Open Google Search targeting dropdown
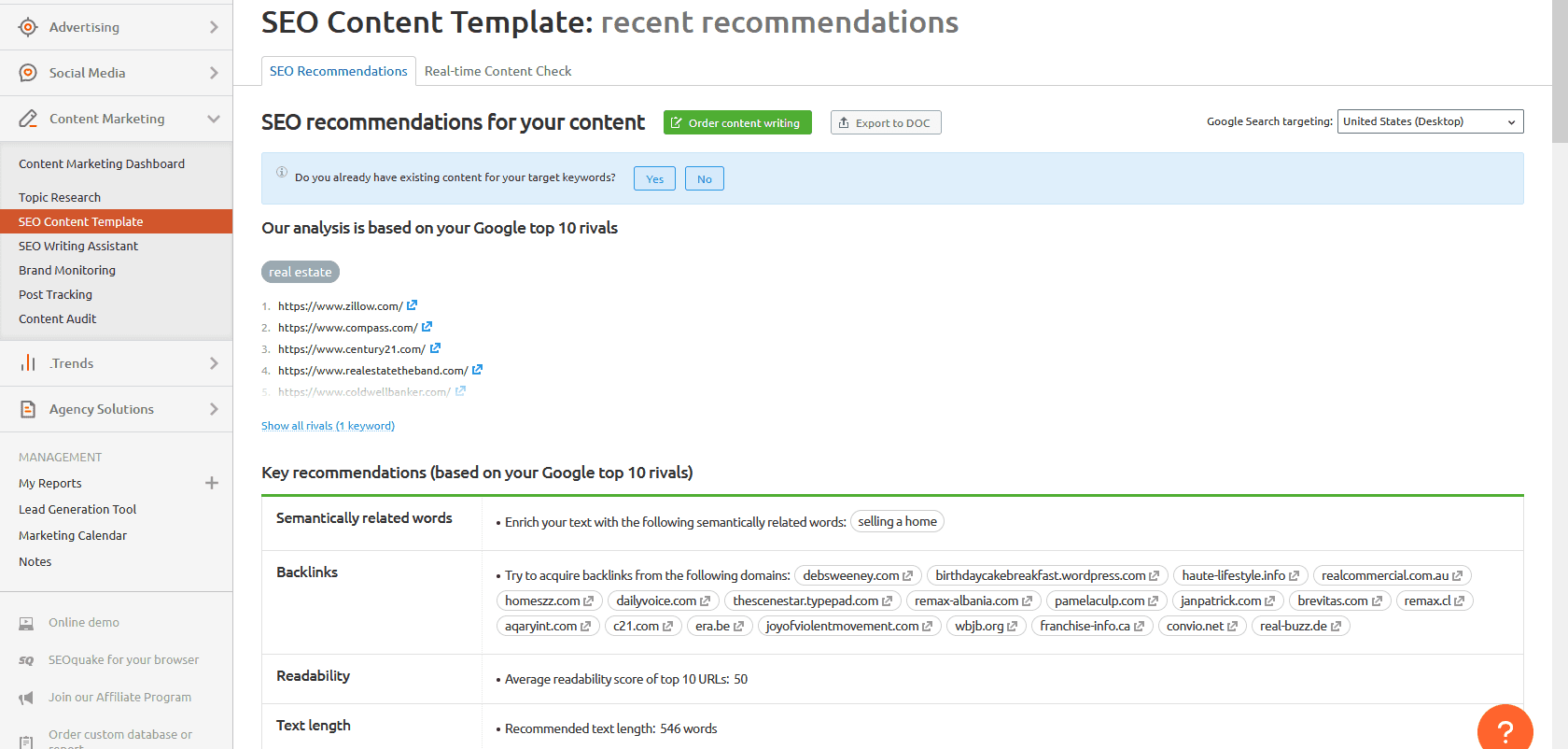 click(x=1430, y=121)
